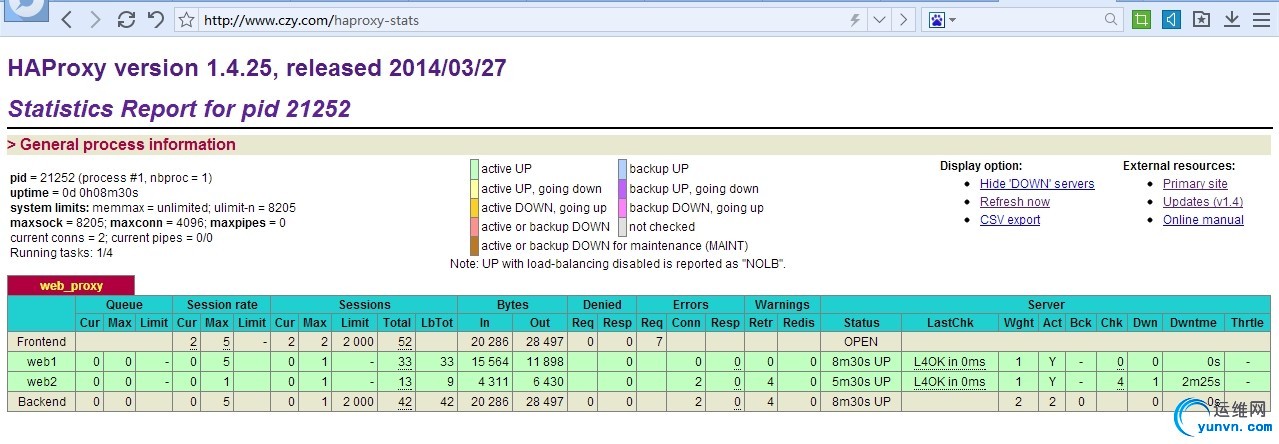Click the Warnings column group header
Viewport: 1279px width, 444px height.
(782, 305)
